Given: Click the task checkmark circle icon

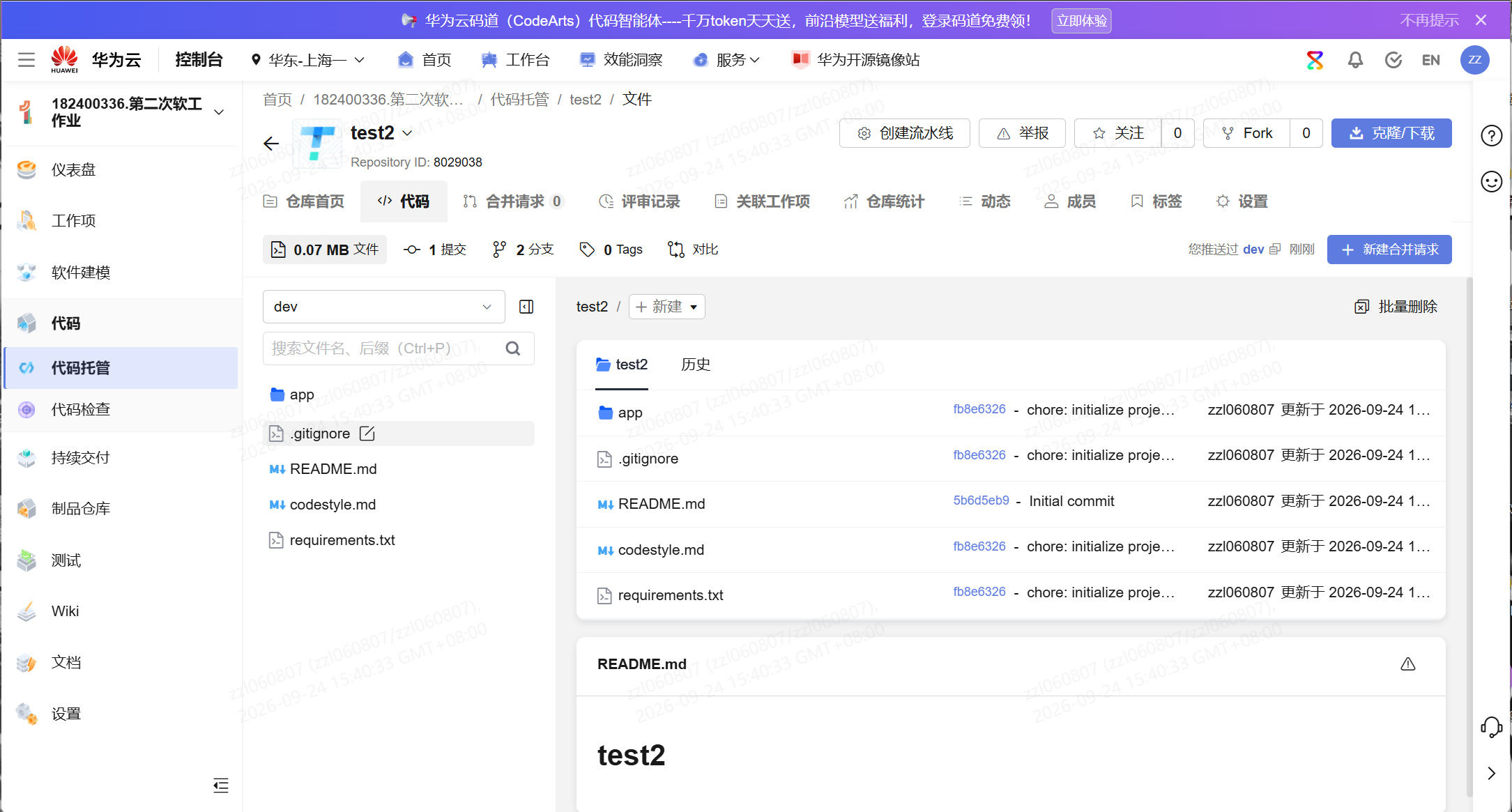Looking at the screenshot, I should pos(1393,60).
